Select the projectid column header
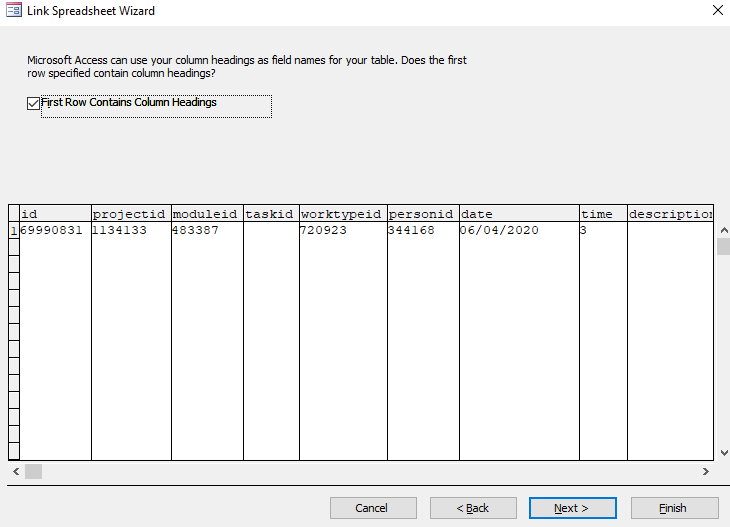This screenshot has width=730, height=527. [x=131, y=214]
